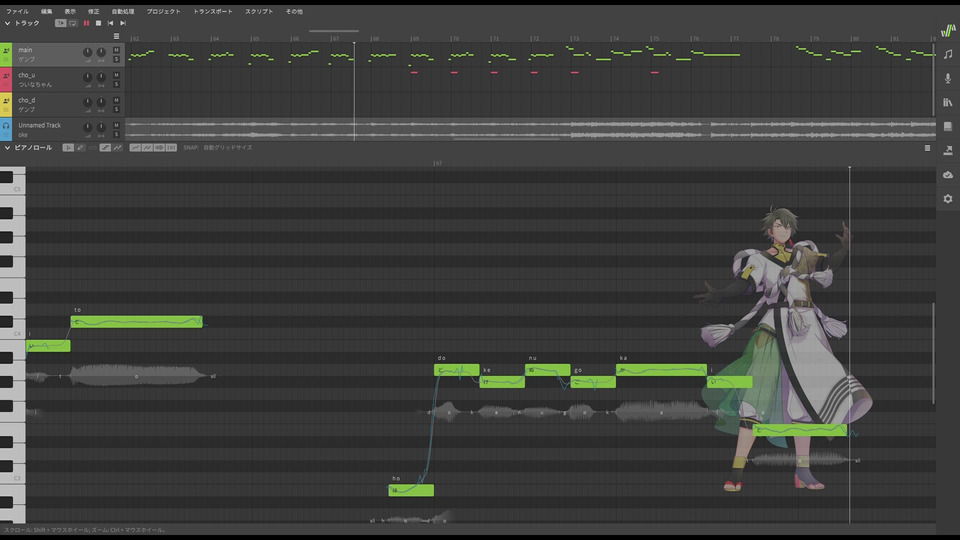The width and height of the screenshot is (960, 540).
Task: Mute the main track
Action: 116,50
